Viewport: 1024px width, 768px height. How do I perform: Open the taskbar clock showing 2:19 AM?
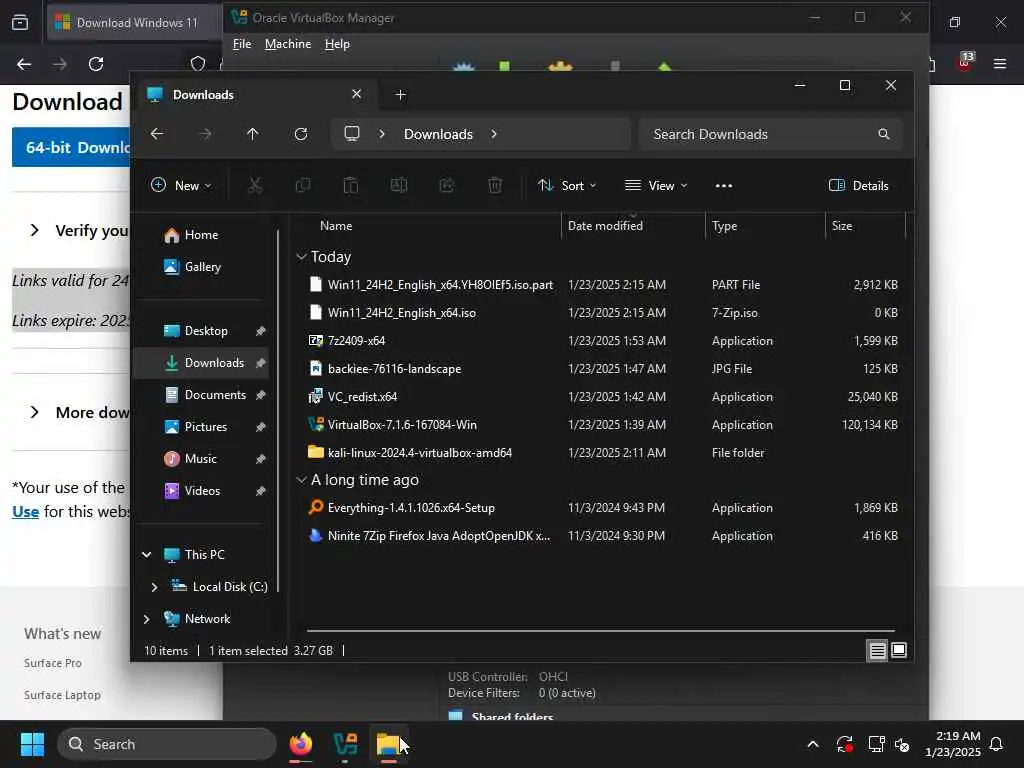pos(952,744)
